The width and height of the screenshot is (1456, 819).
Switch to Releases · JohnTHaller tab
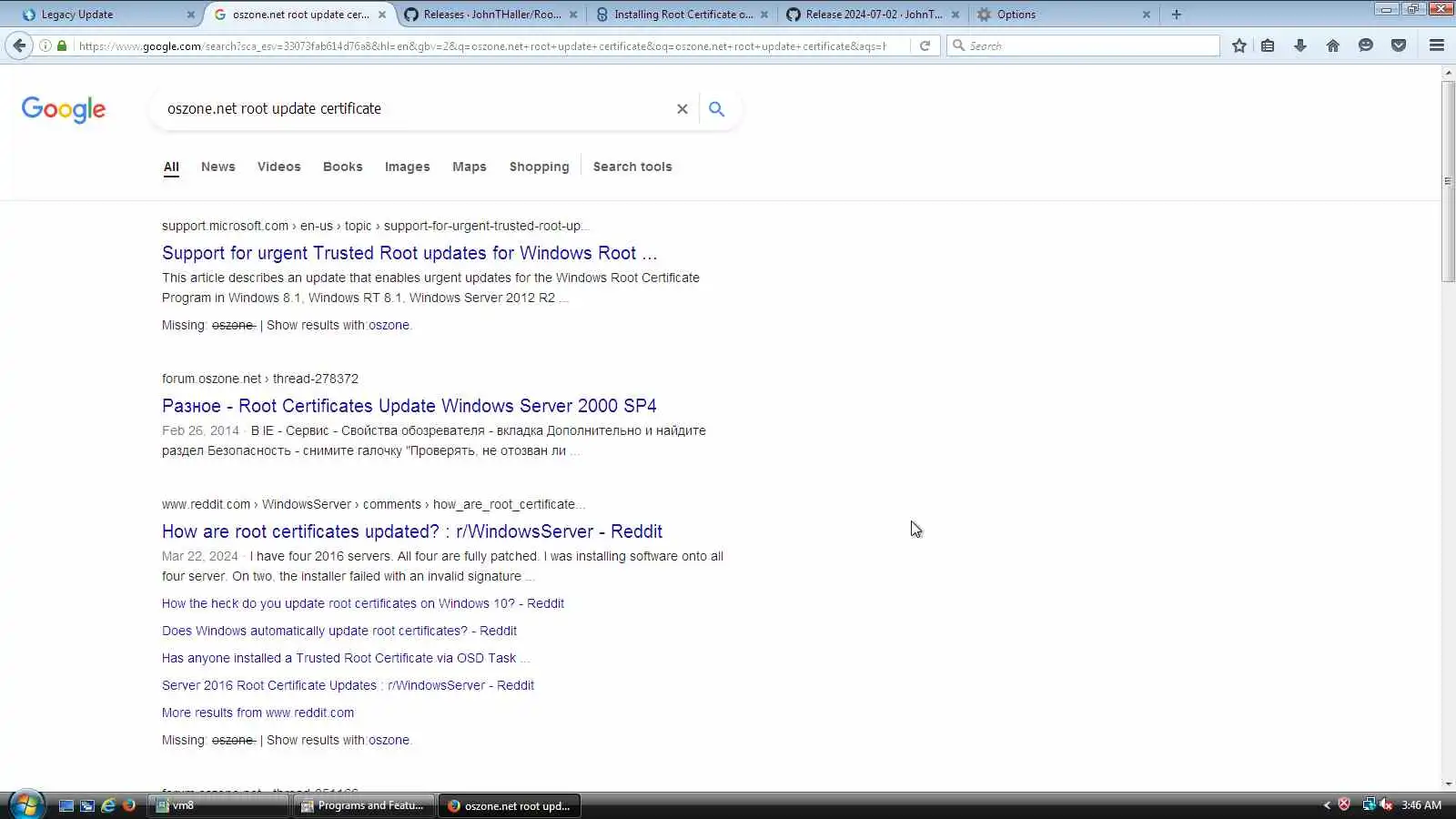(491, 15)
